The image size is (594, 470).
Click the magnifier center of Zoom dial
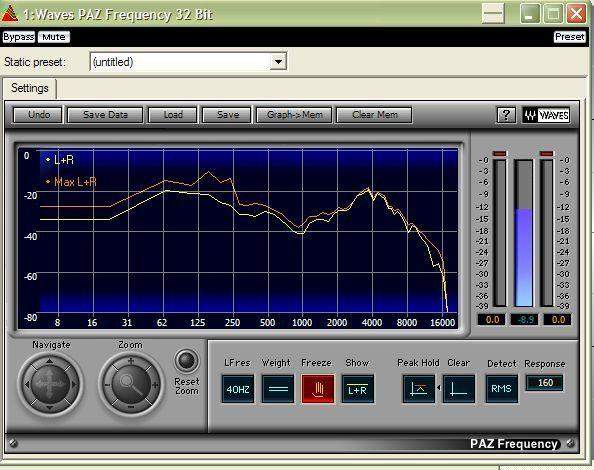[x=131, y=384]
